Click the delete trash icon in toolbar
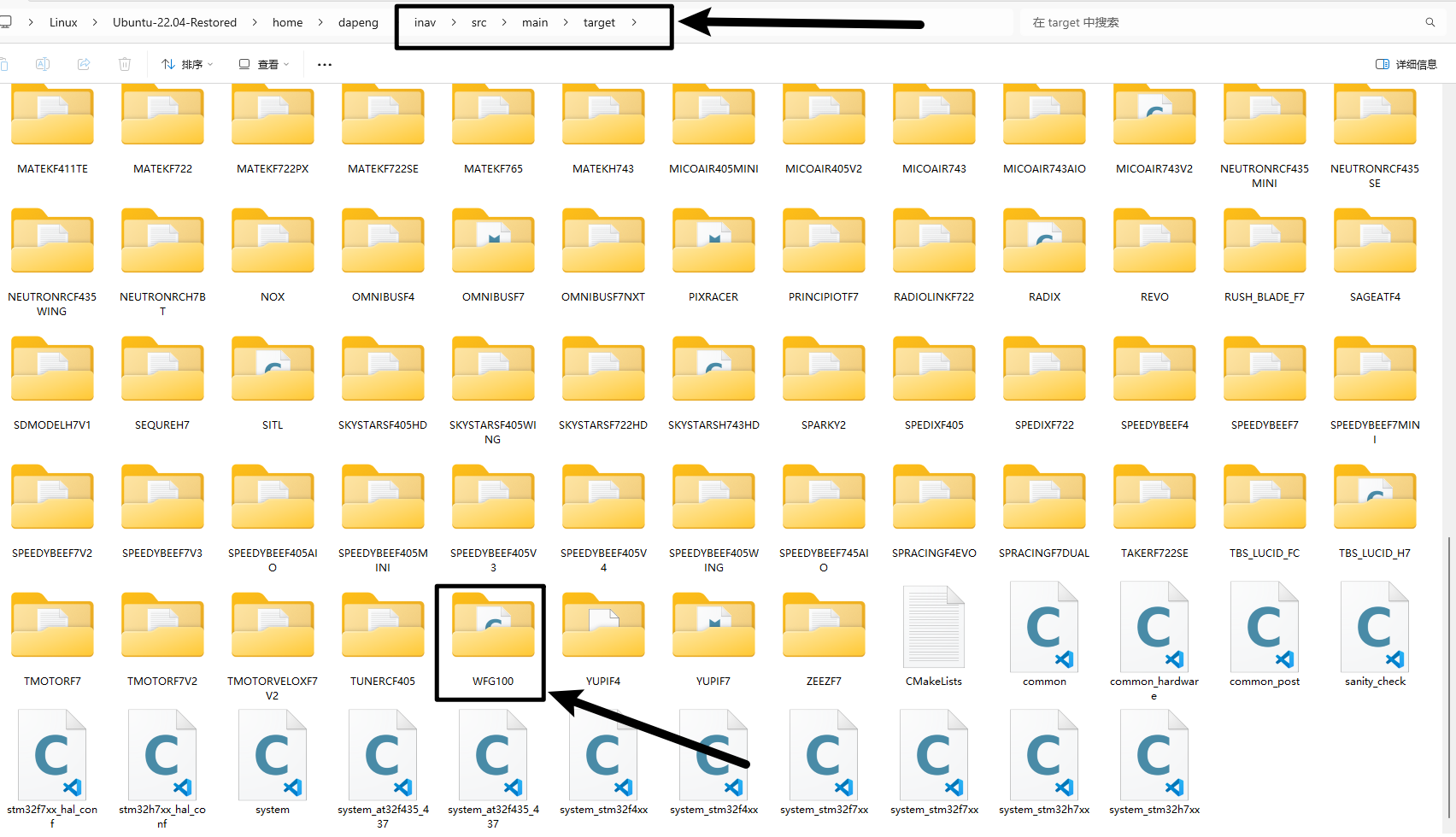This screenshot has height=837, width=1456. pyautogui.click(x=125, y=64)
